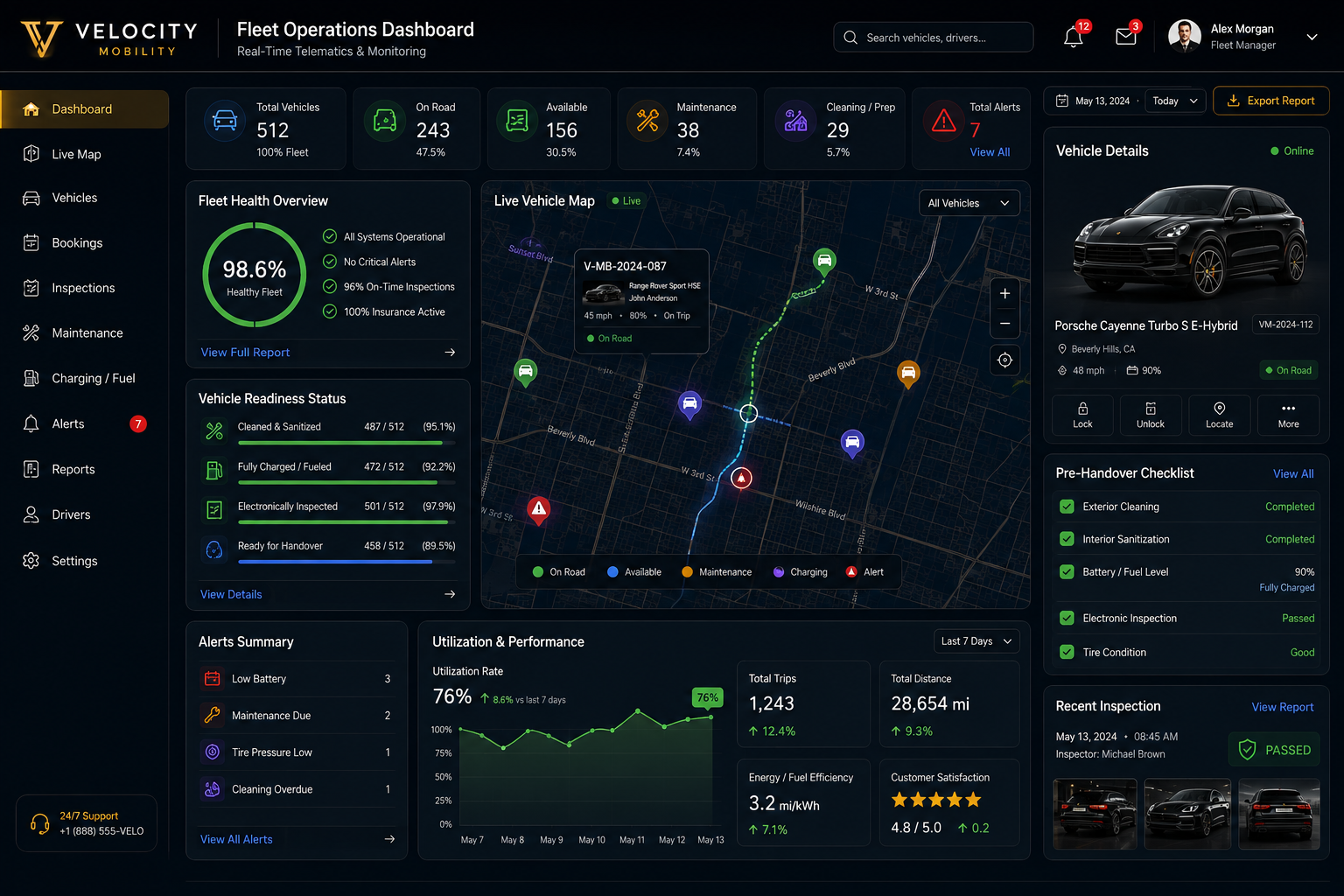Open More vehicle actions
The width and height of the screenshot is (1344, 896).
pos(1288,415)
